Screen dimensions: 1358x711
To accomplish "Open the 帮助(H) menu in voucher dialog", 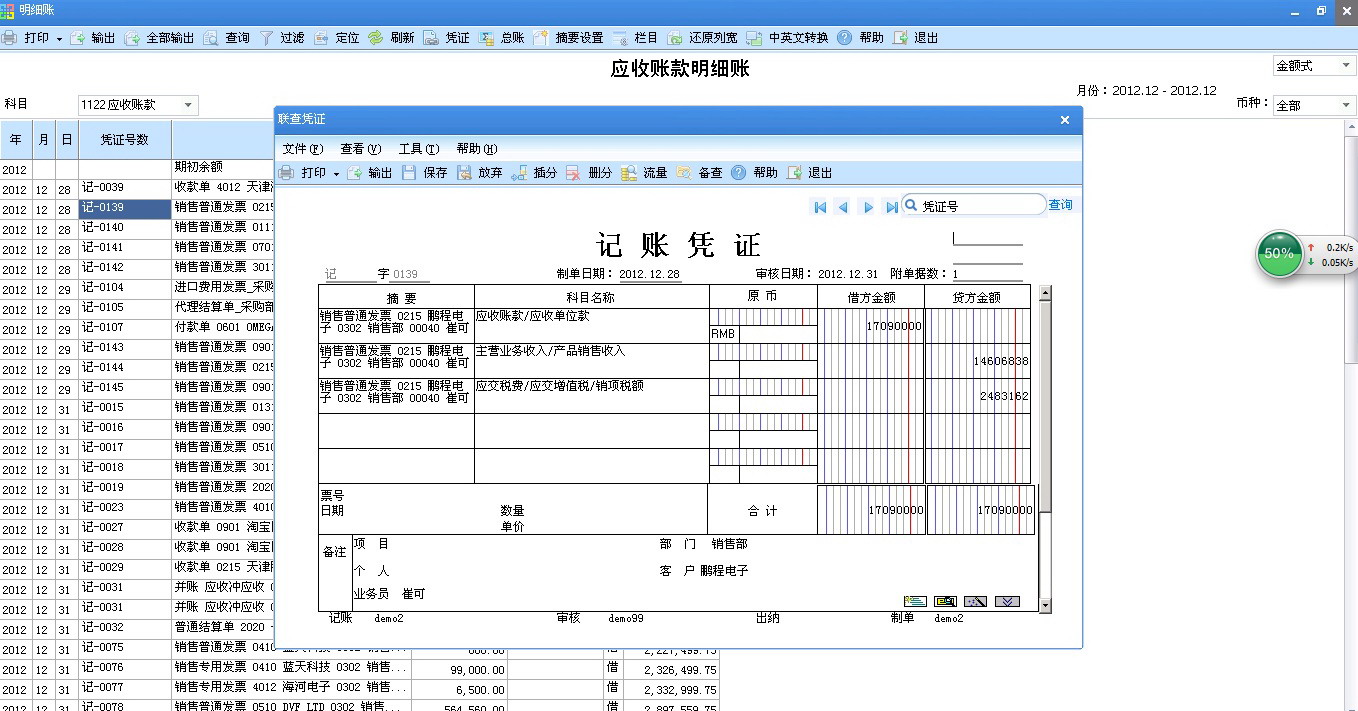I will coord(477,149).
